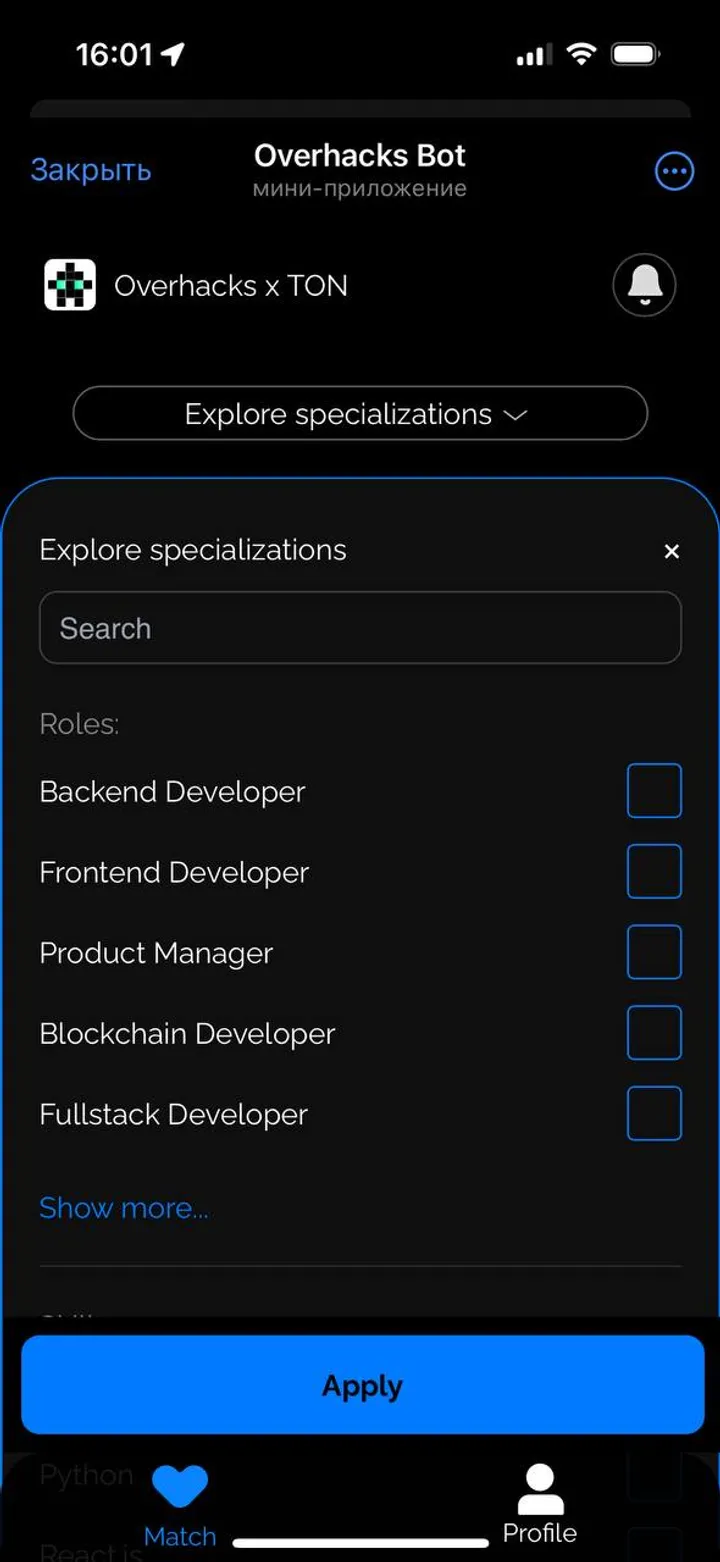Tap the notification bell icon
Image resolution: width=720 pixels, height=1562 pixels.
644,285
